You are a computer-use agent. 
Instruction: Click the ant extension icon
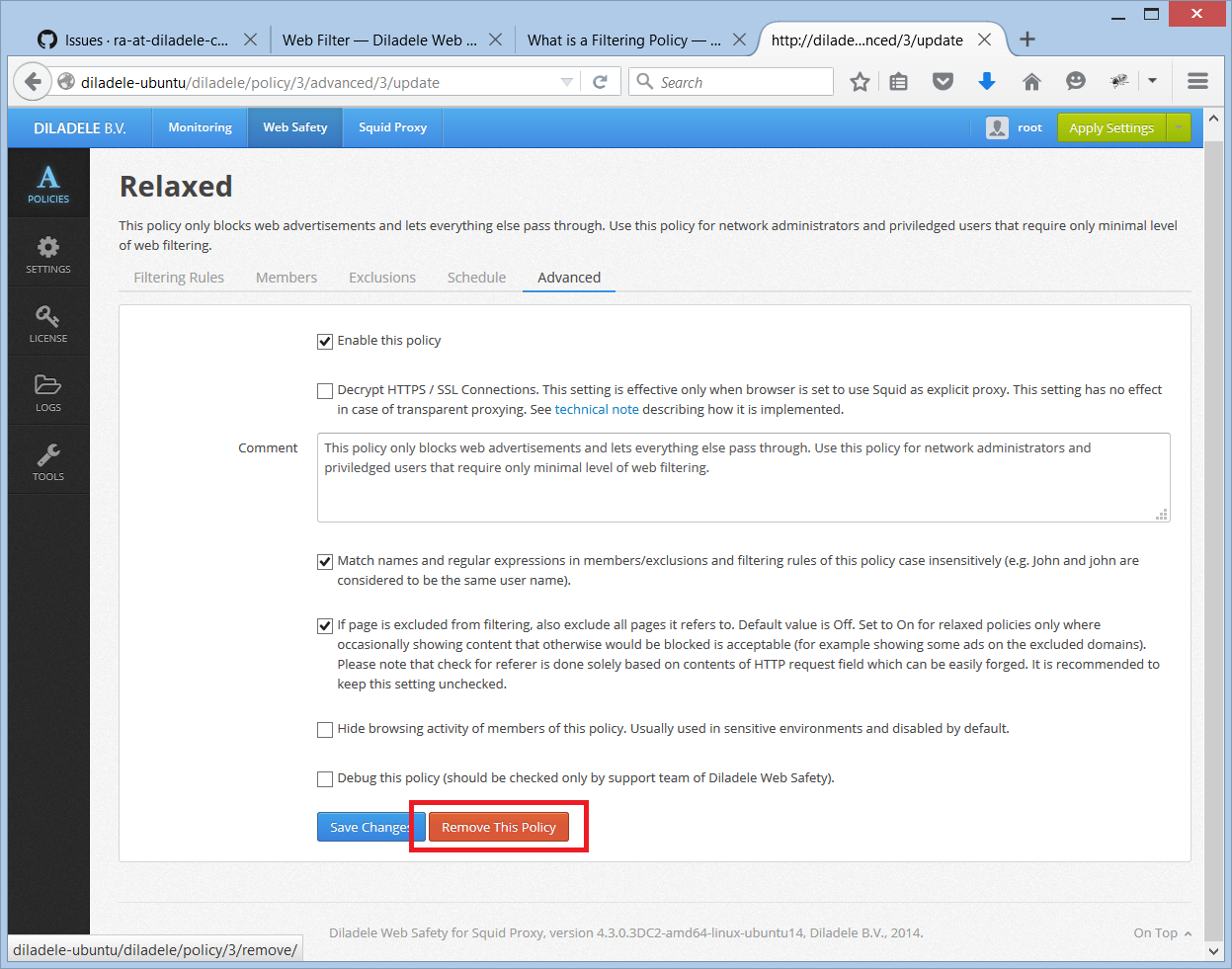click(1119, 82)
